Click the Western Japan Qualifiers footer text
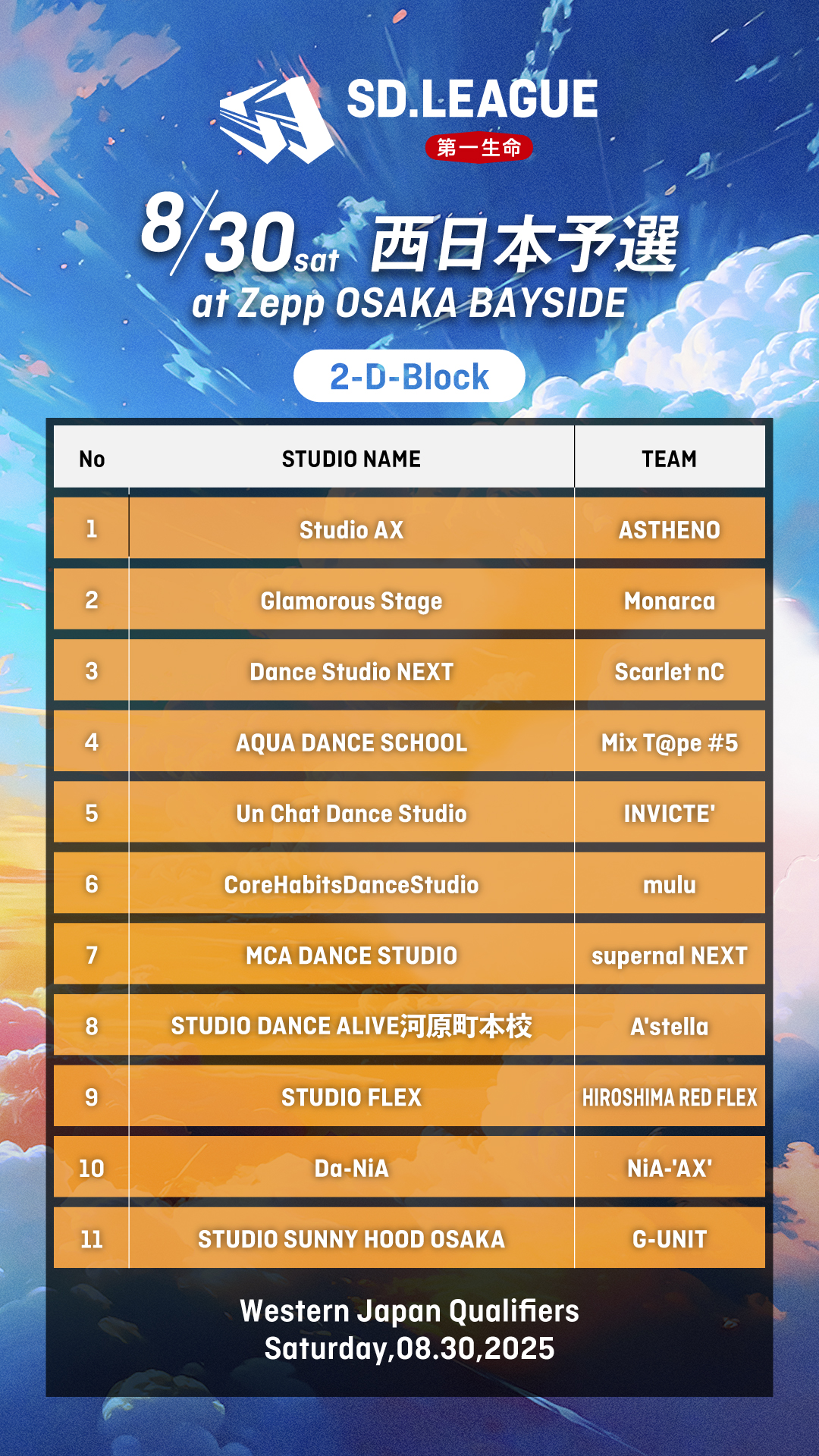Screen dimensions: 819x1456 (409, 1311)
